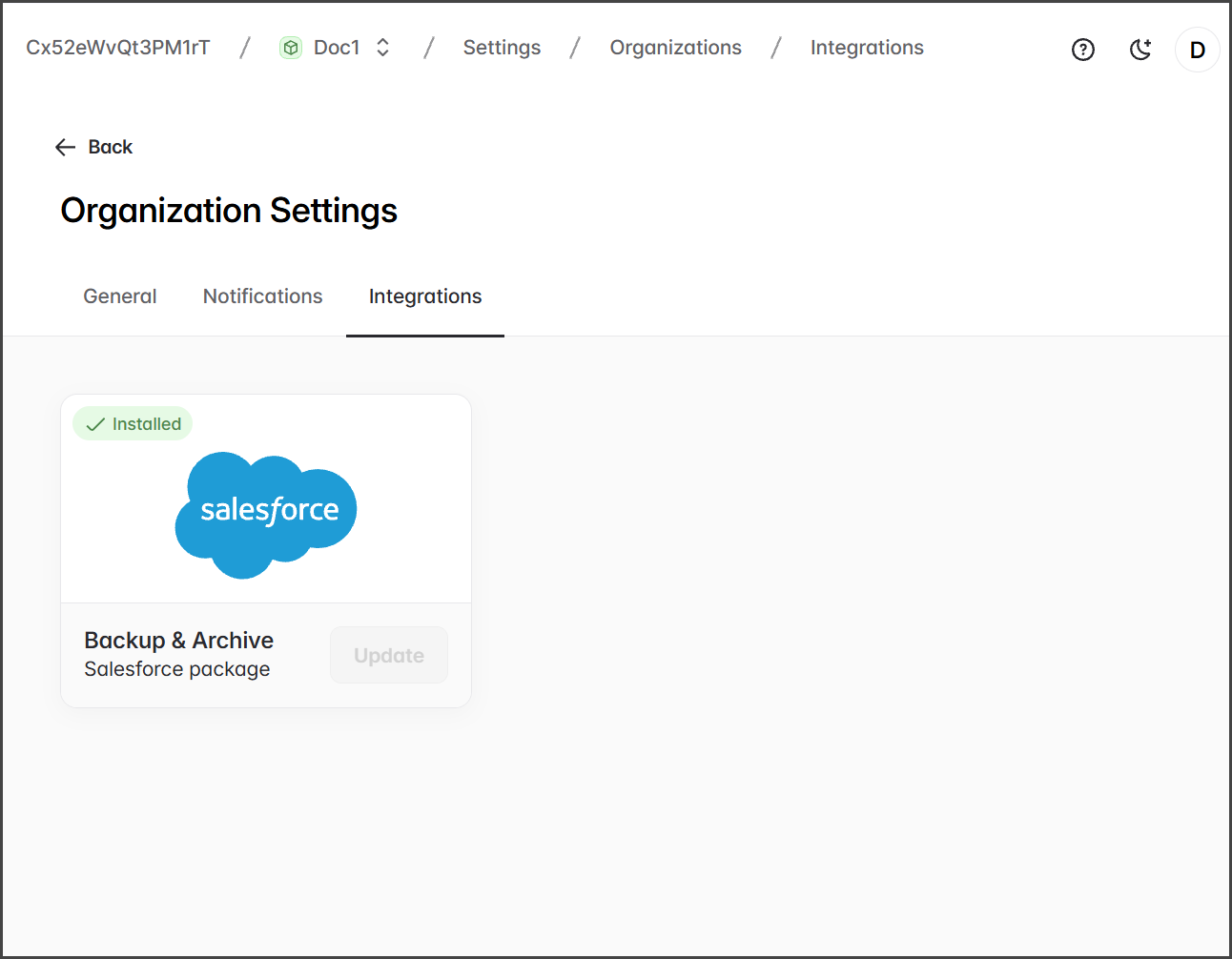Expand the Doc1 switcher chevrons
Image resolution: width=1232 pixels, height=959 pixels.
383,48
